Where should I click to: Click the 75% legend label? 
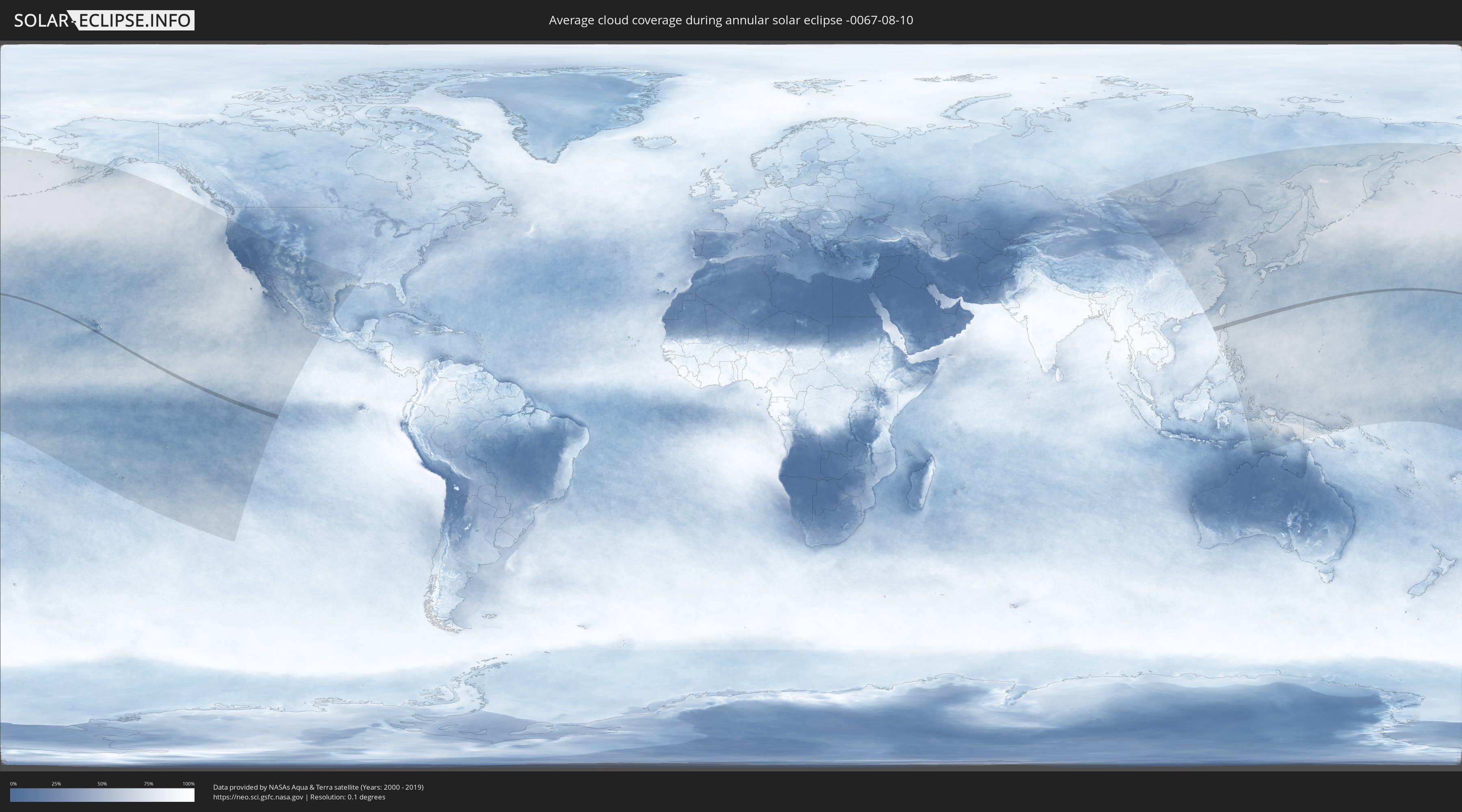tap(148, 784)
